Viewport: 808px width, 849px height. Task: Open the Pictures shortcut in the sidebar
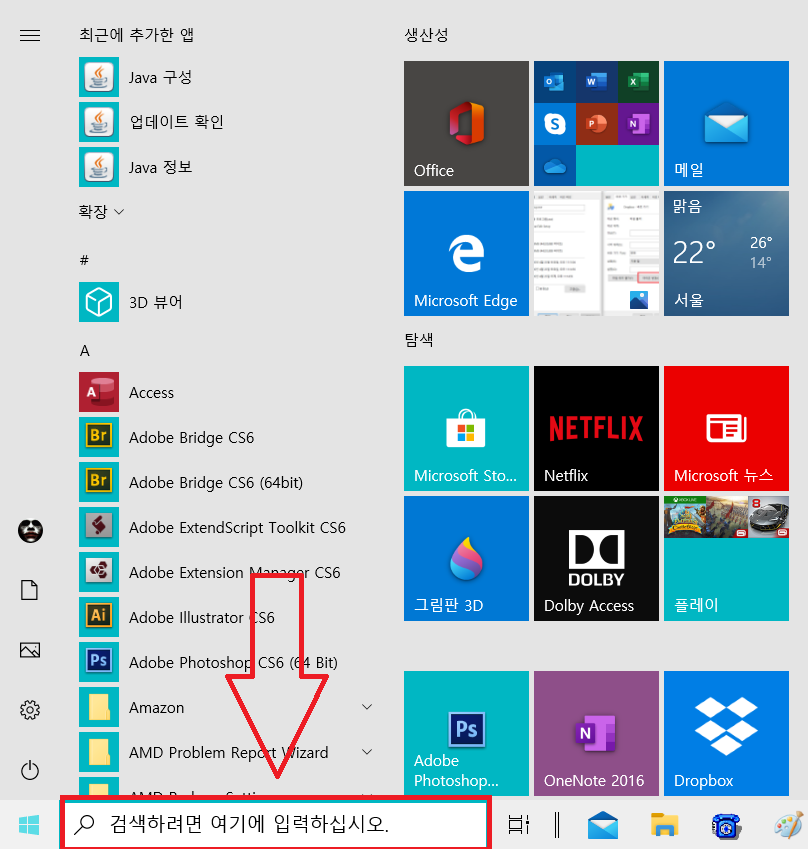30,650
